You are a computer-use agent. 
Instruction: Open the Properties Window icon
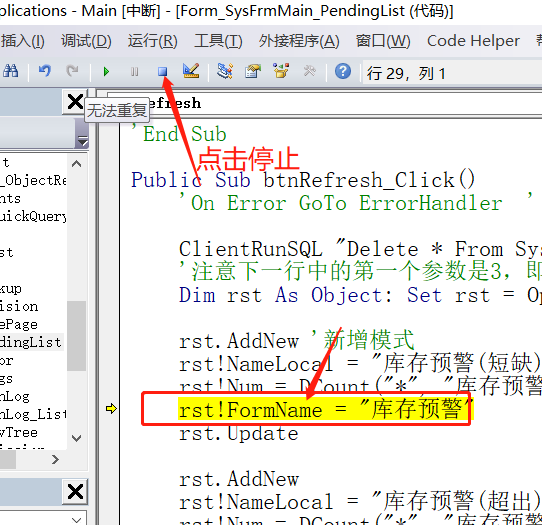click(253, 71)
